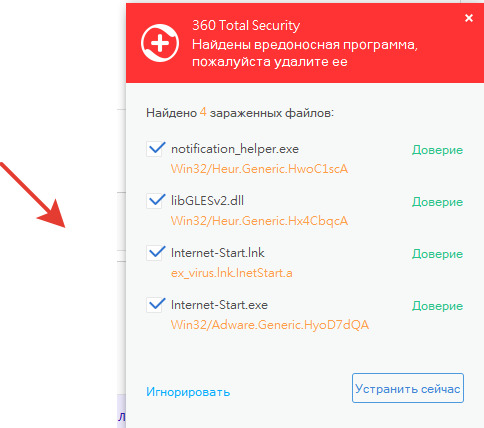Viewport: 484px width, 428px height.
Task: Click the Win32/Adware.Generic.HyoD7dQA threat label
Action: 270,325
